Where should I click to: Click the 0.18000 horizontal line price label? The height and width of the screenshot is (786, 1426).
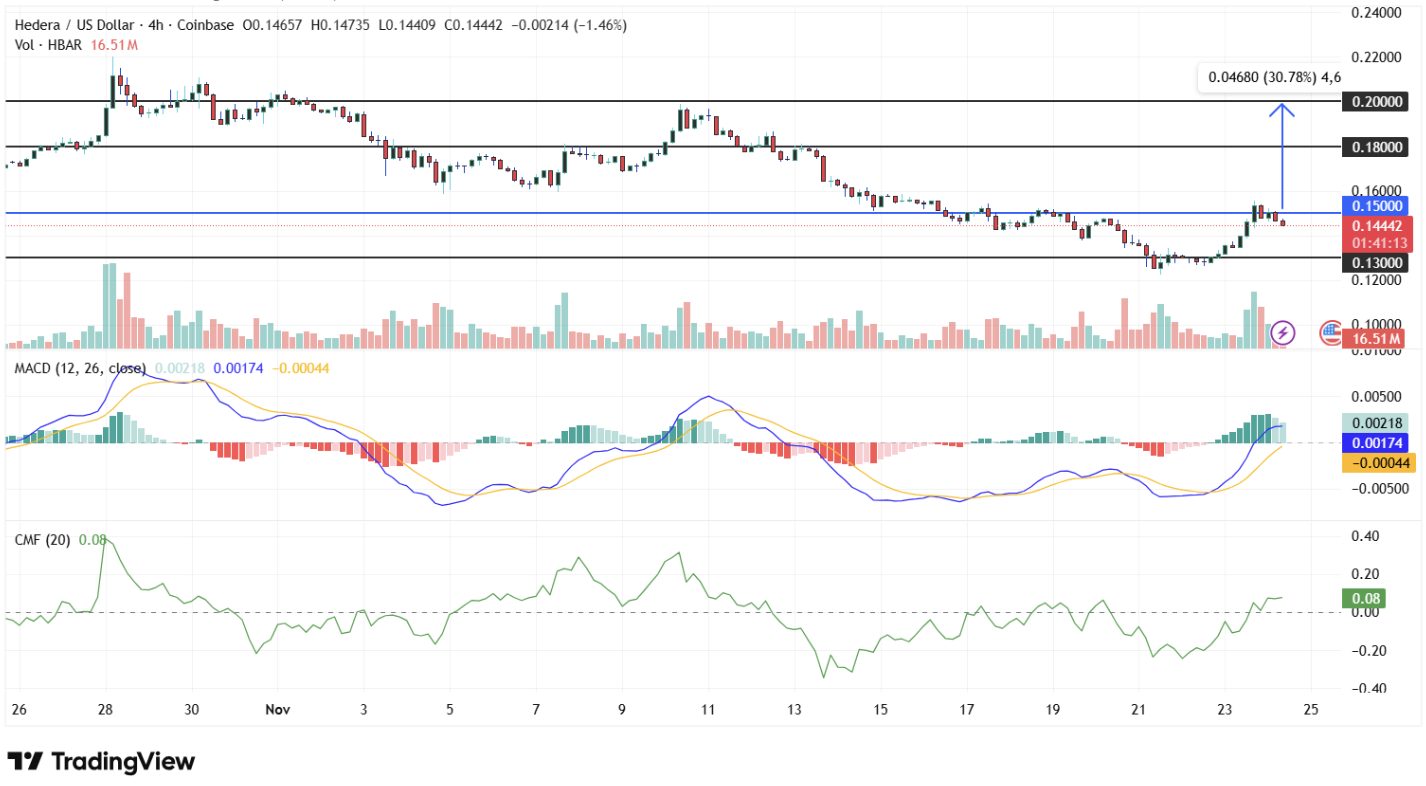(1375, 147)
